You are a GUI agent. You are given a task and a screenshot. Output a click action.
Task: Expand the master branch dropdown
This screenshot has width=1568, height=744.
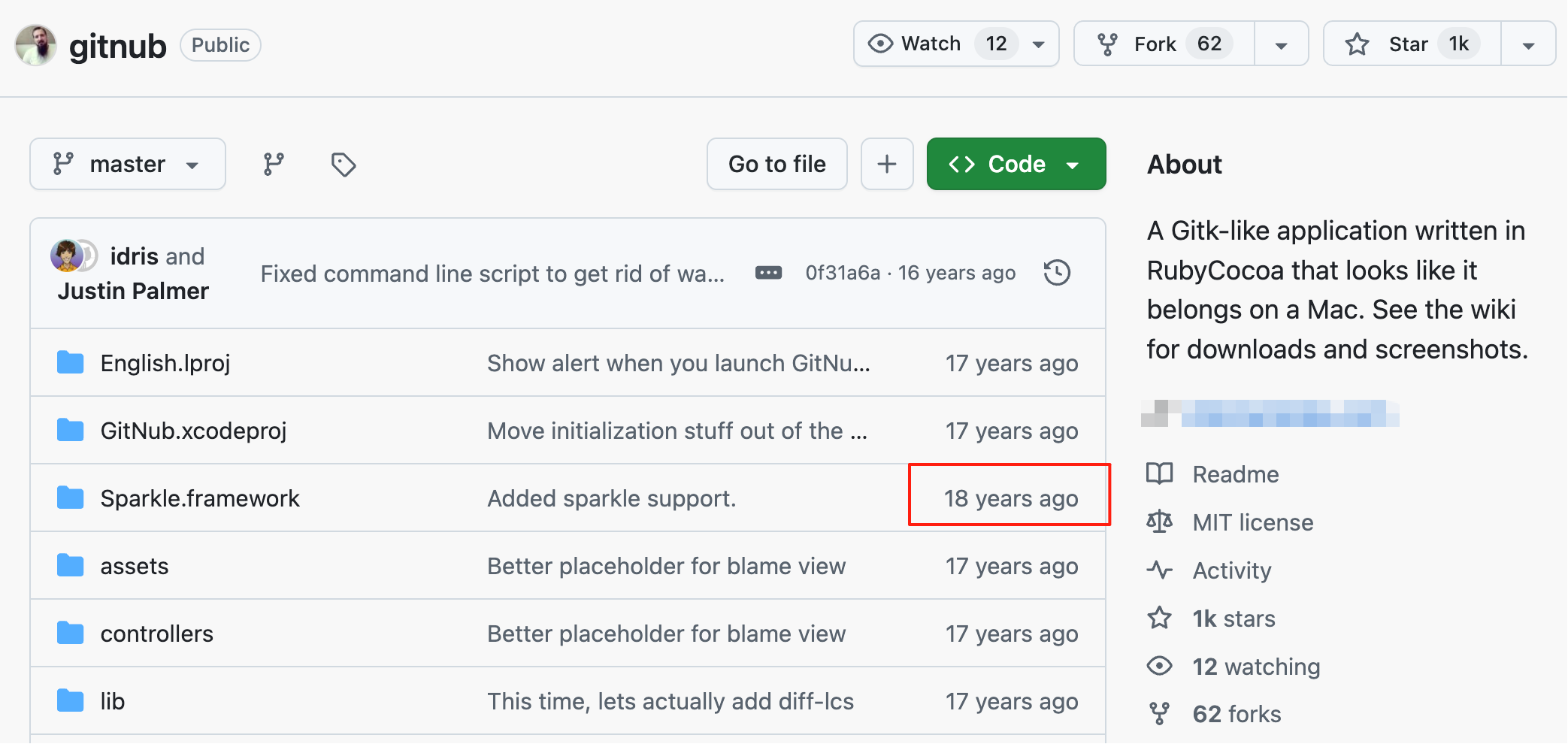[128, 164]
